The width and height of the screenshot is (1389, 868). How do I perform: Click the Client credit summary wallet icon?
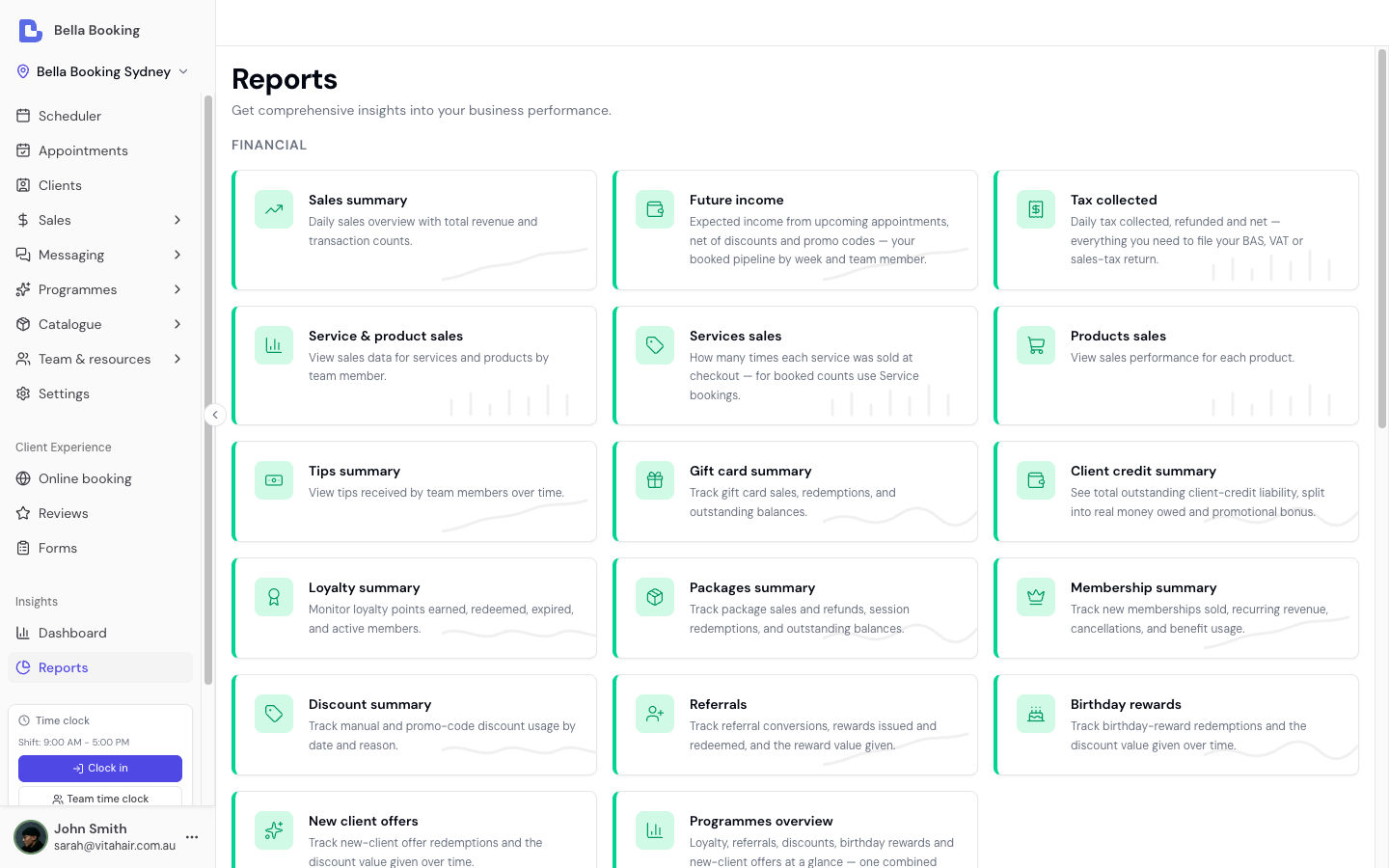pos(1036,480)
